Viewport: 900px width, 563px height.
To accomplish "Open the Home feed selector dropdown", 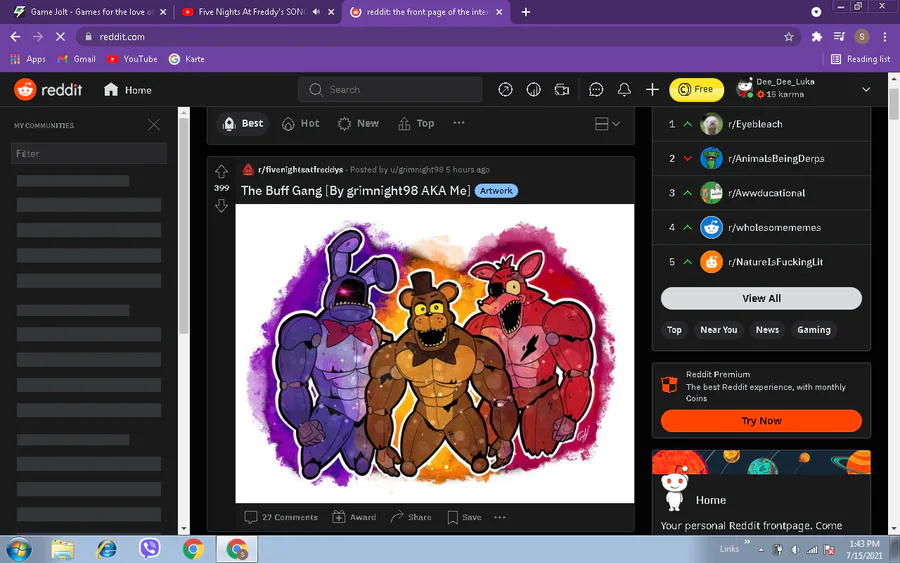I will click(128, 90).
